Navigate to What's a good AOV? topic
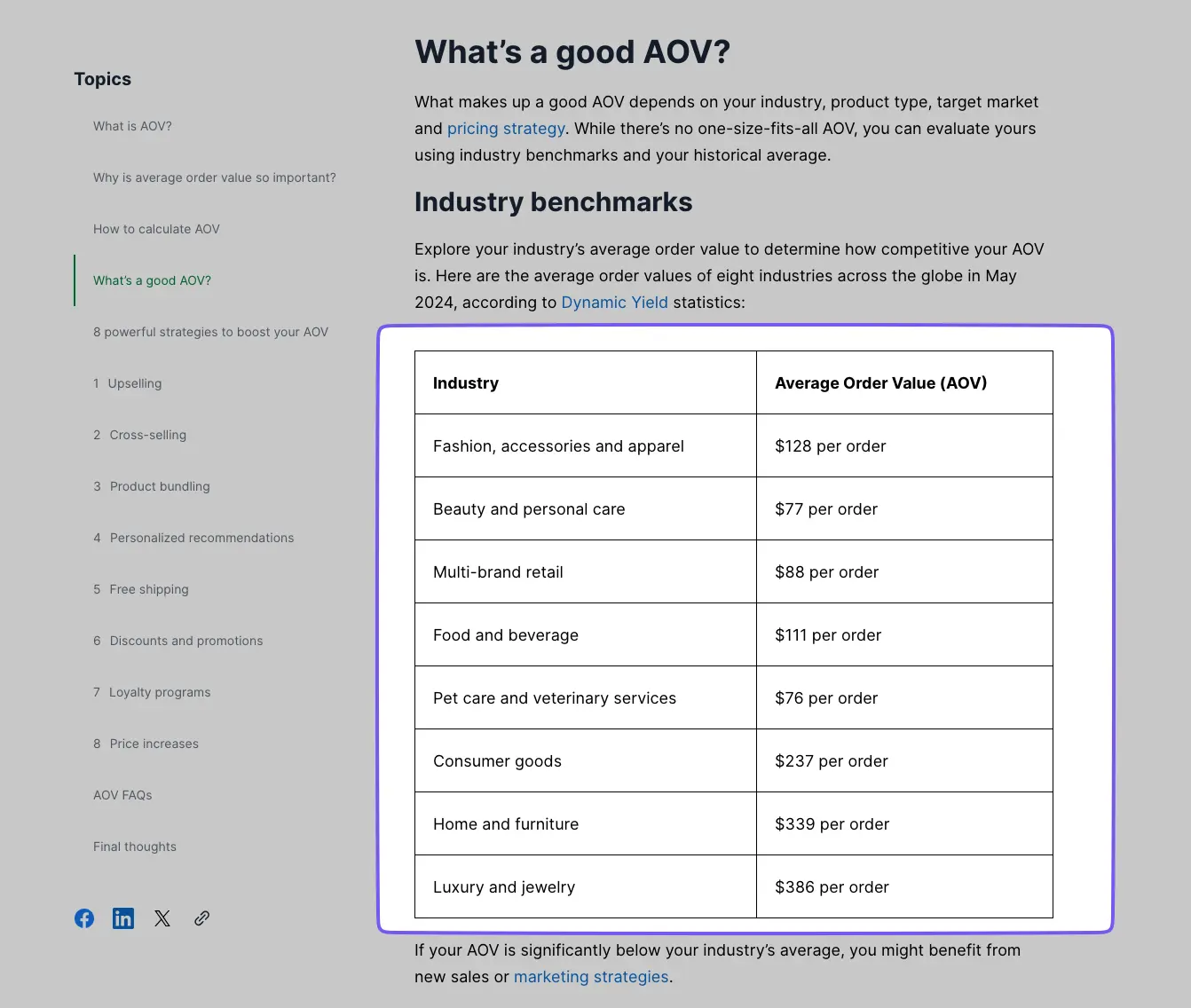The image size is (1191, 1008). [152, 280]
